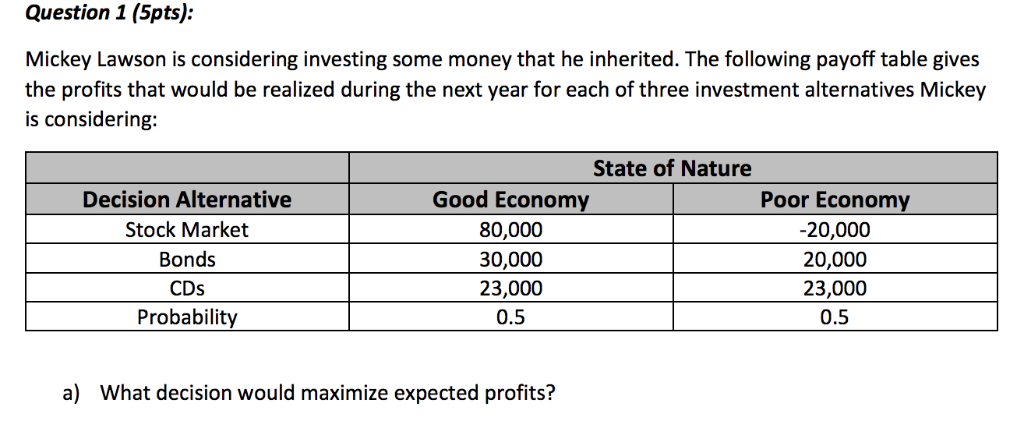Click the 0.5 probability under Poor Economy
This screenshot has height=421, width=1024.
pos(835,317)
